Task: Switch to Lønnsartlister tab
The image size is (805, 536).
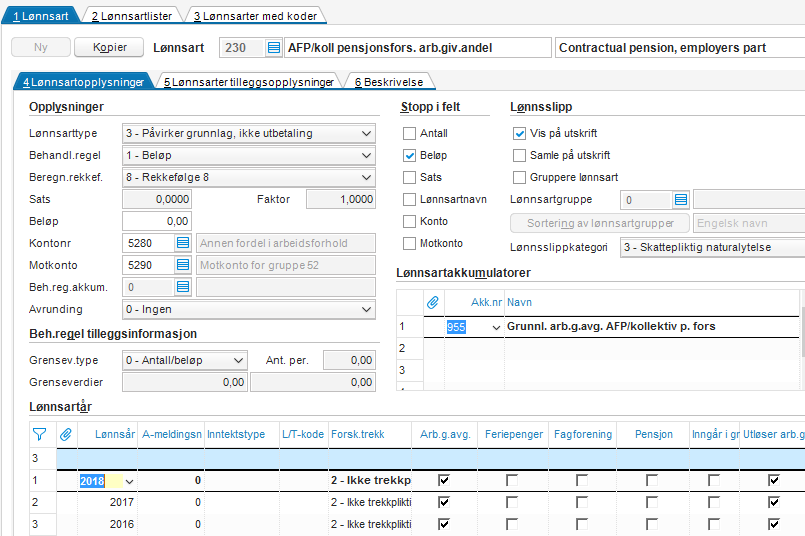Action: coord(131,16)
